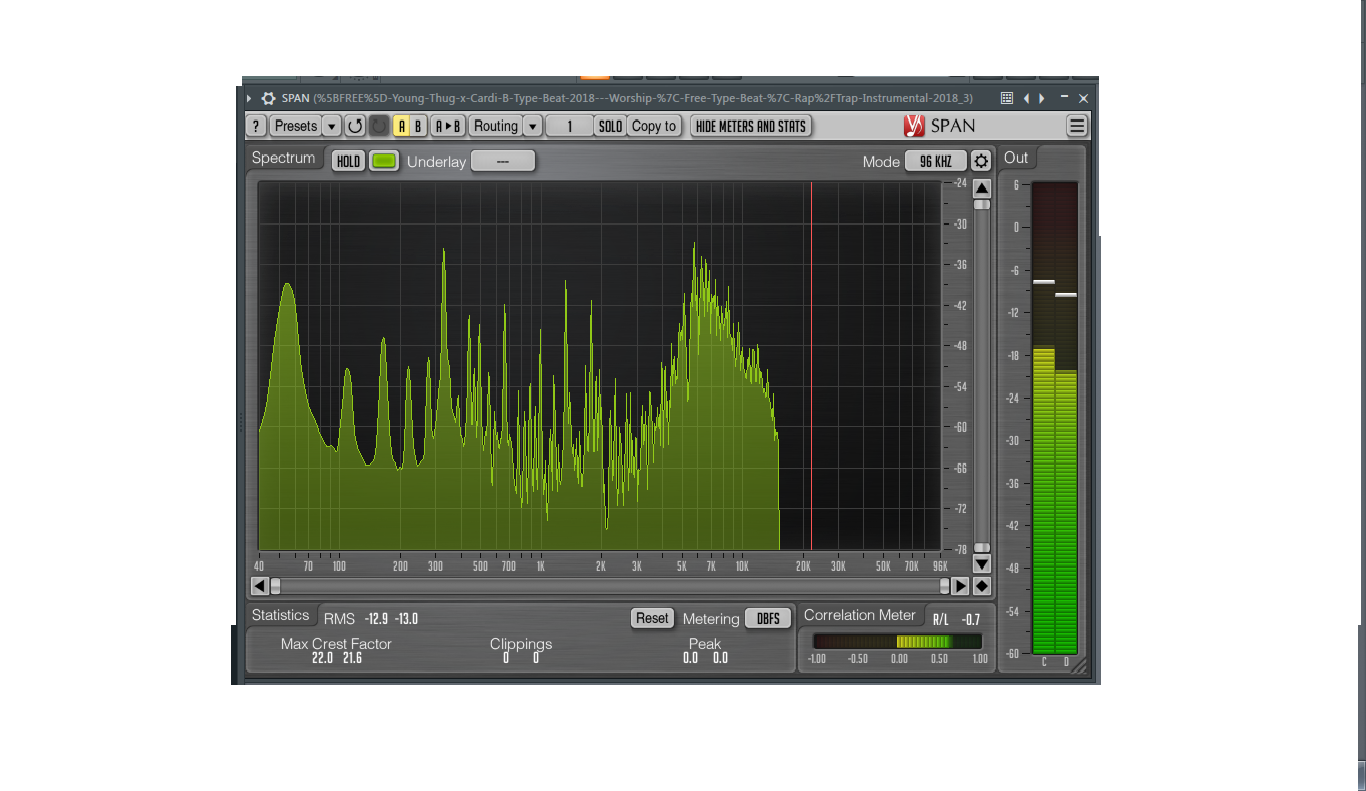Redo the parameter change

379,126
